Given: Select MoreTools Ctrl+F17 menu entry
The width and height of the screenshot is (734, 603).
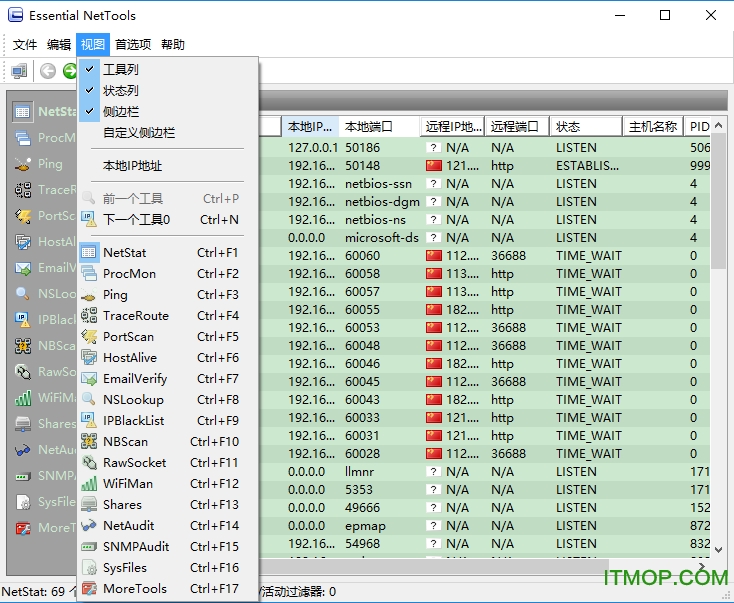Looking at the screenshot, I should 168,588.
